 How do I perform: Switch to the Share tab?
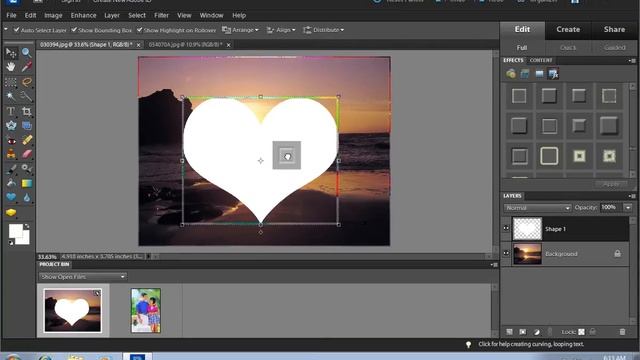614,29
